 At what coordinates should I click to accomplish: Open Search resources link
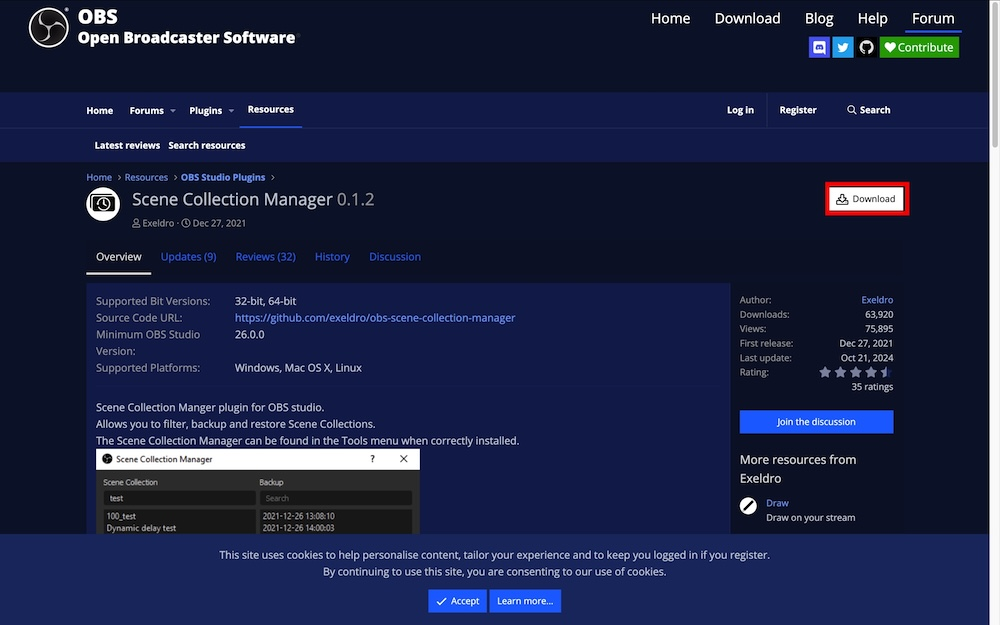click(x=207, y=145)
